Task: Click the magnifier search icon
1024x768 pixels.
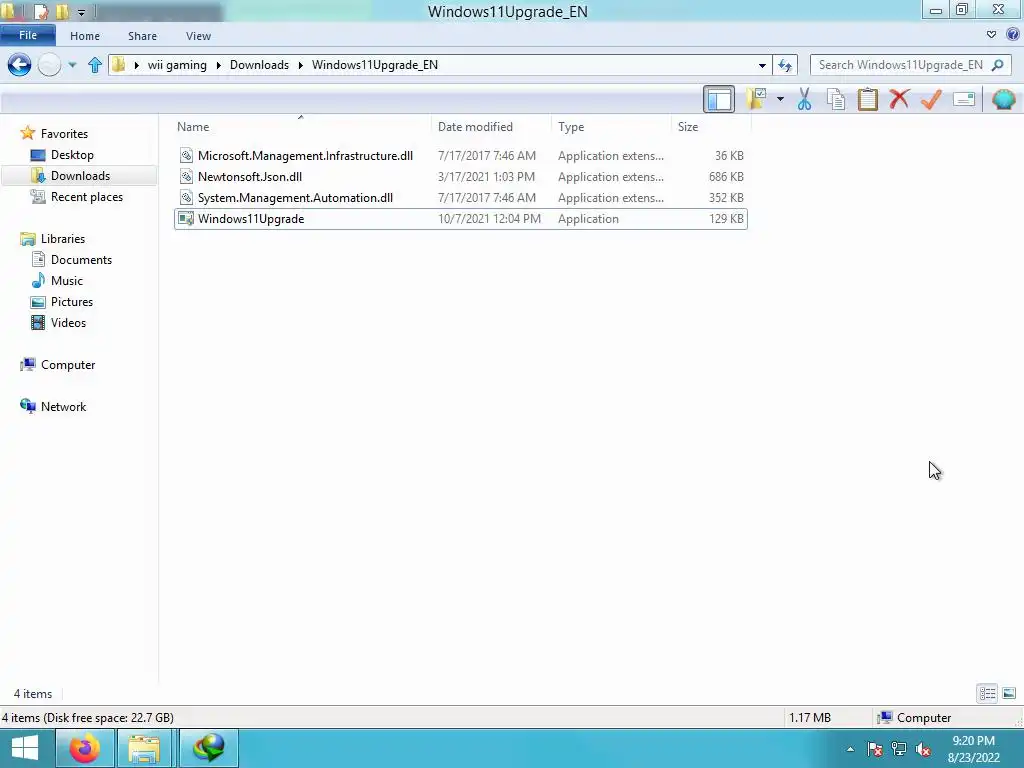Action: (998, 65)
